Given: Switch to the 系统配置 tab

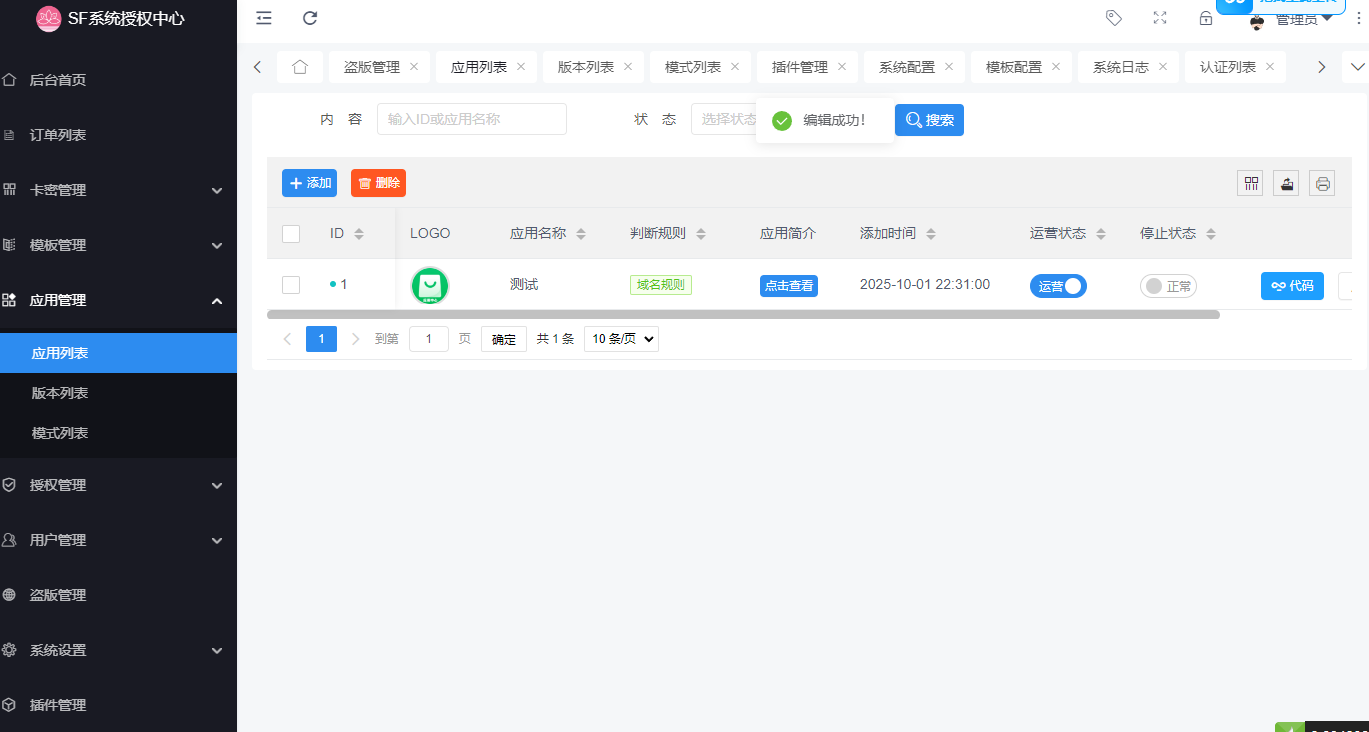Looking at the screenshot, I should pyautogui.click(x=905, y=66).
